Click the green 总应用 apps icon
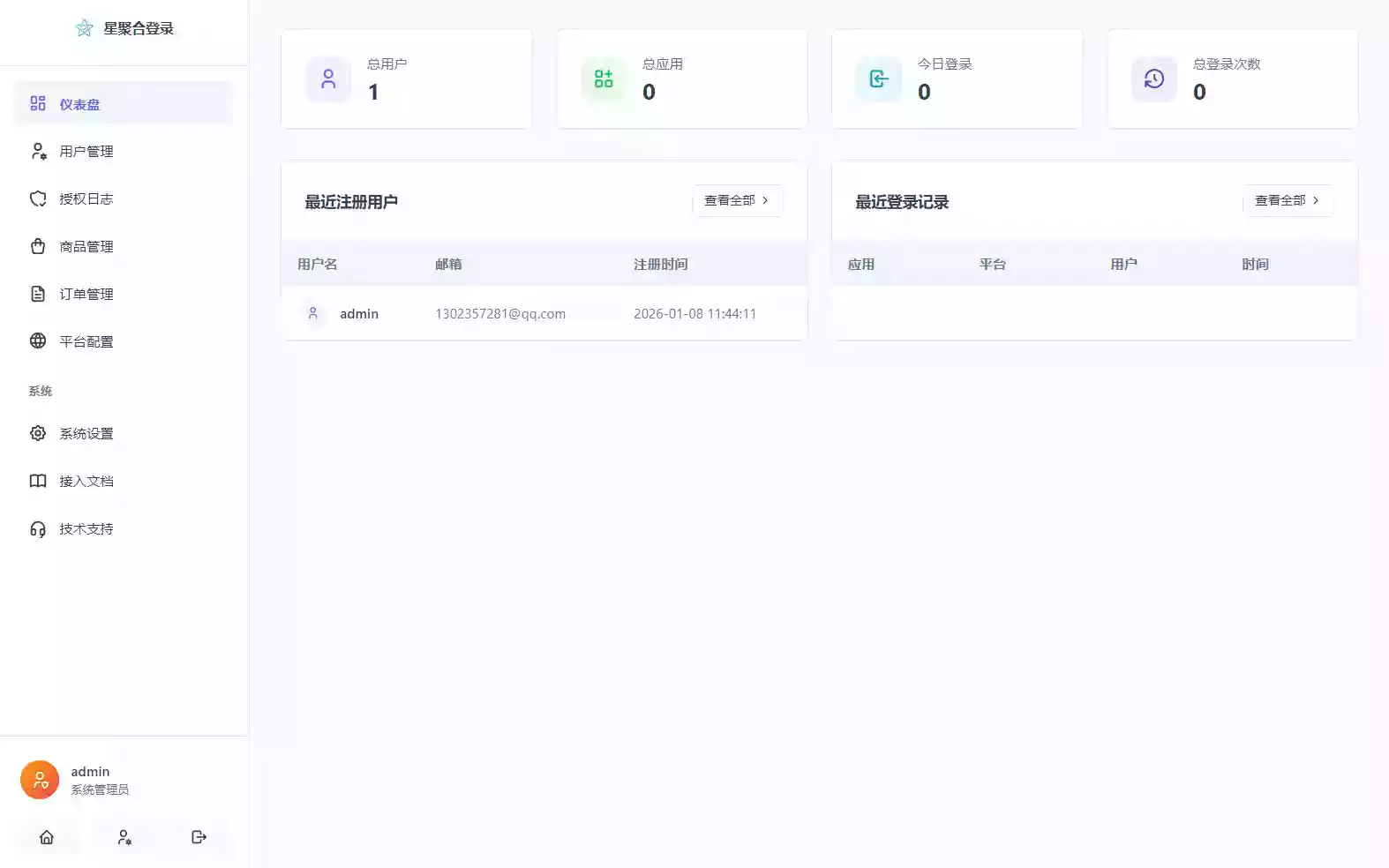The height and width of the screenshot is (868, 1389). pos(604,79)
